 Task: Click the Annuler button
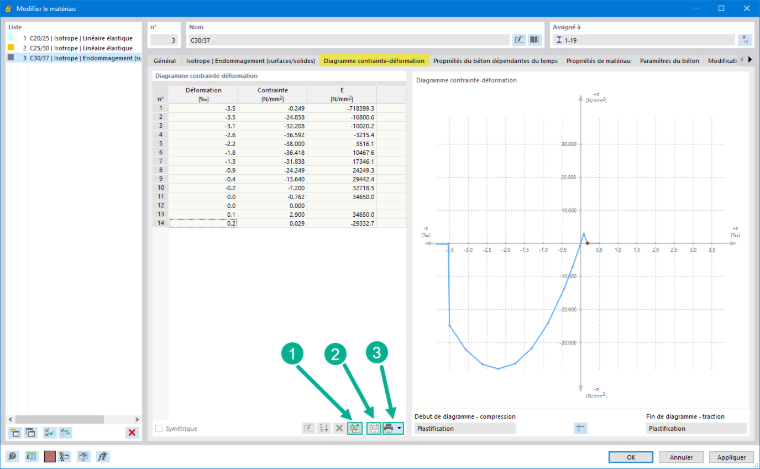click(x=681, y=457)
